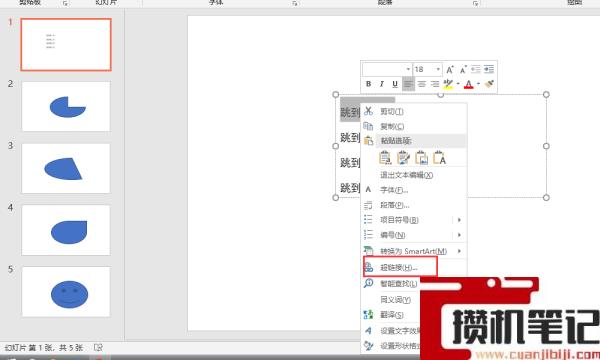This screenshot has width=600, height=360.
Task: Click the Bold button in mini toolbar
Action: [368, 84]
